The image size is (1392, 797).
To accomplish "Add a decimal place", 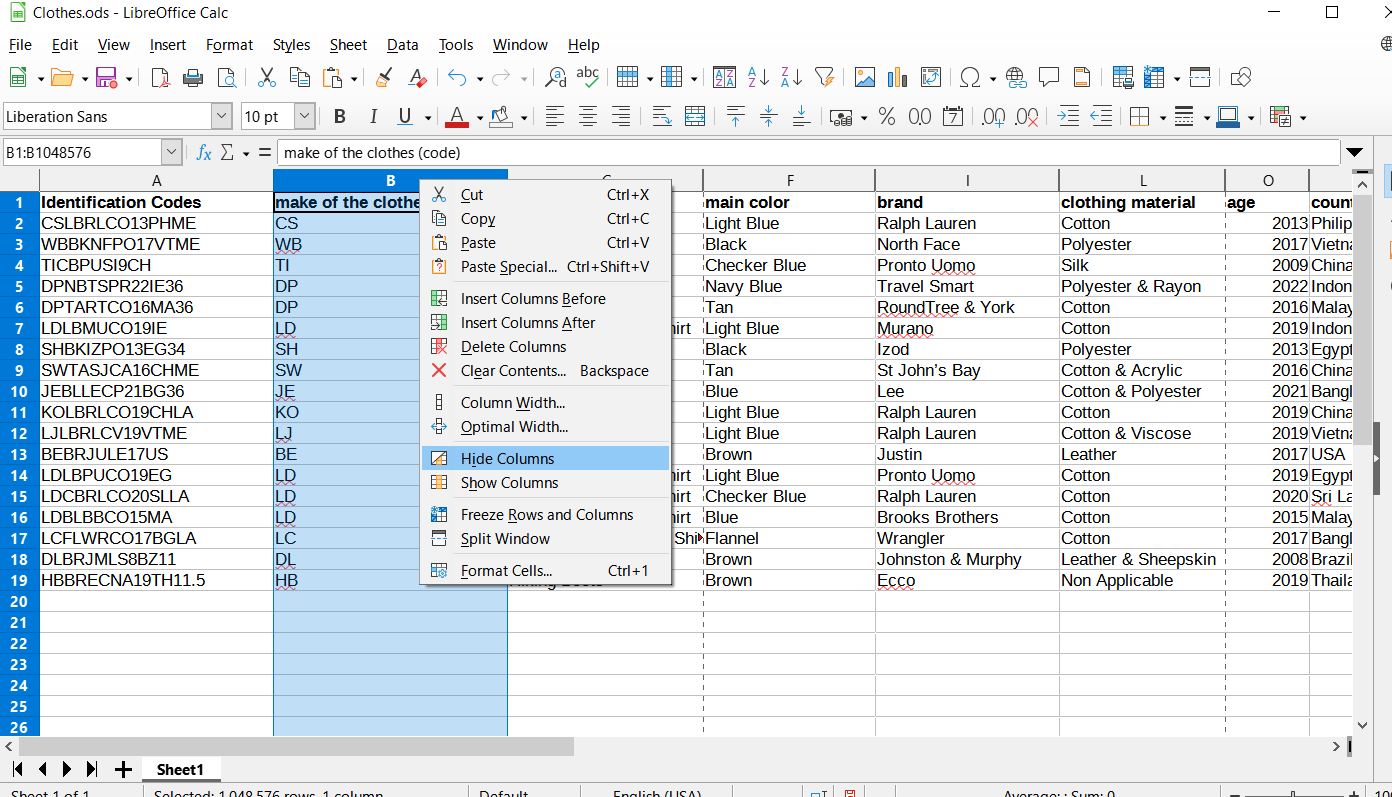I will click(994, 117).
